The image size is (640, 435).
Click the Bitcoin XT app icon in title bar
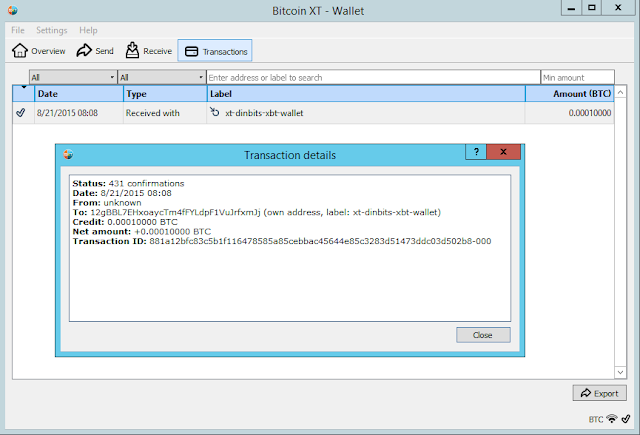pos(13,10)
